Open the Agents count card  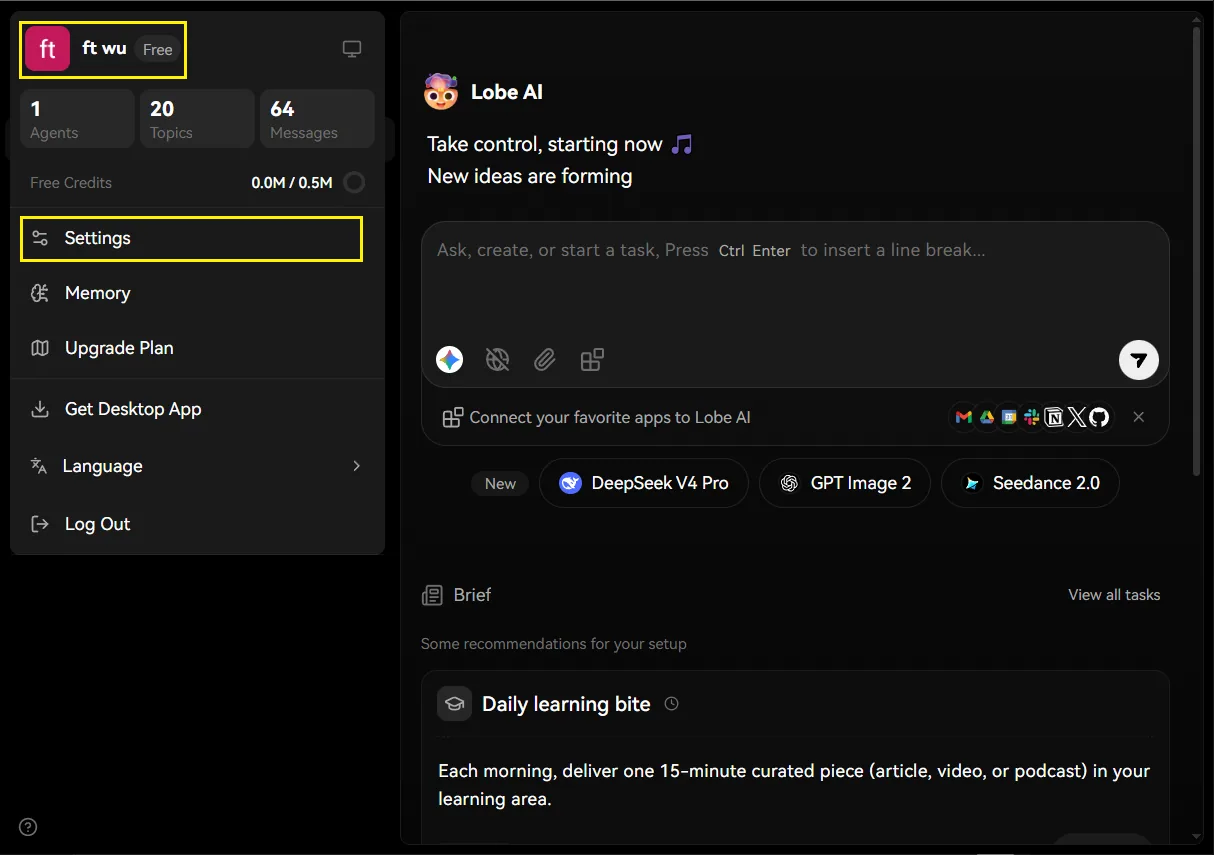coord(77,119)
